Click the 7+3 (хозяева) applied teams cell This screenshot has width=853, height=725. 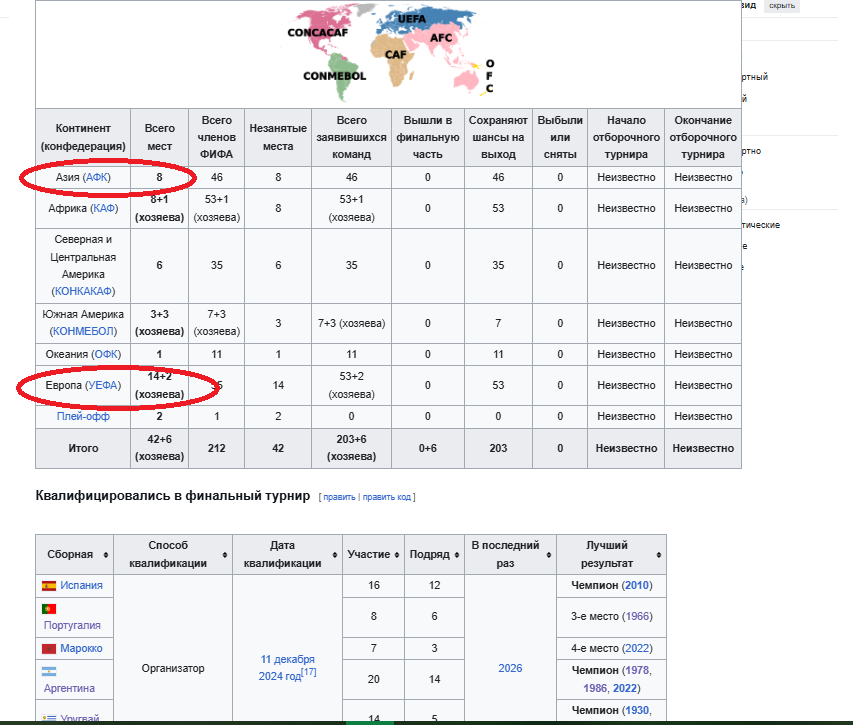coord(351,323)
